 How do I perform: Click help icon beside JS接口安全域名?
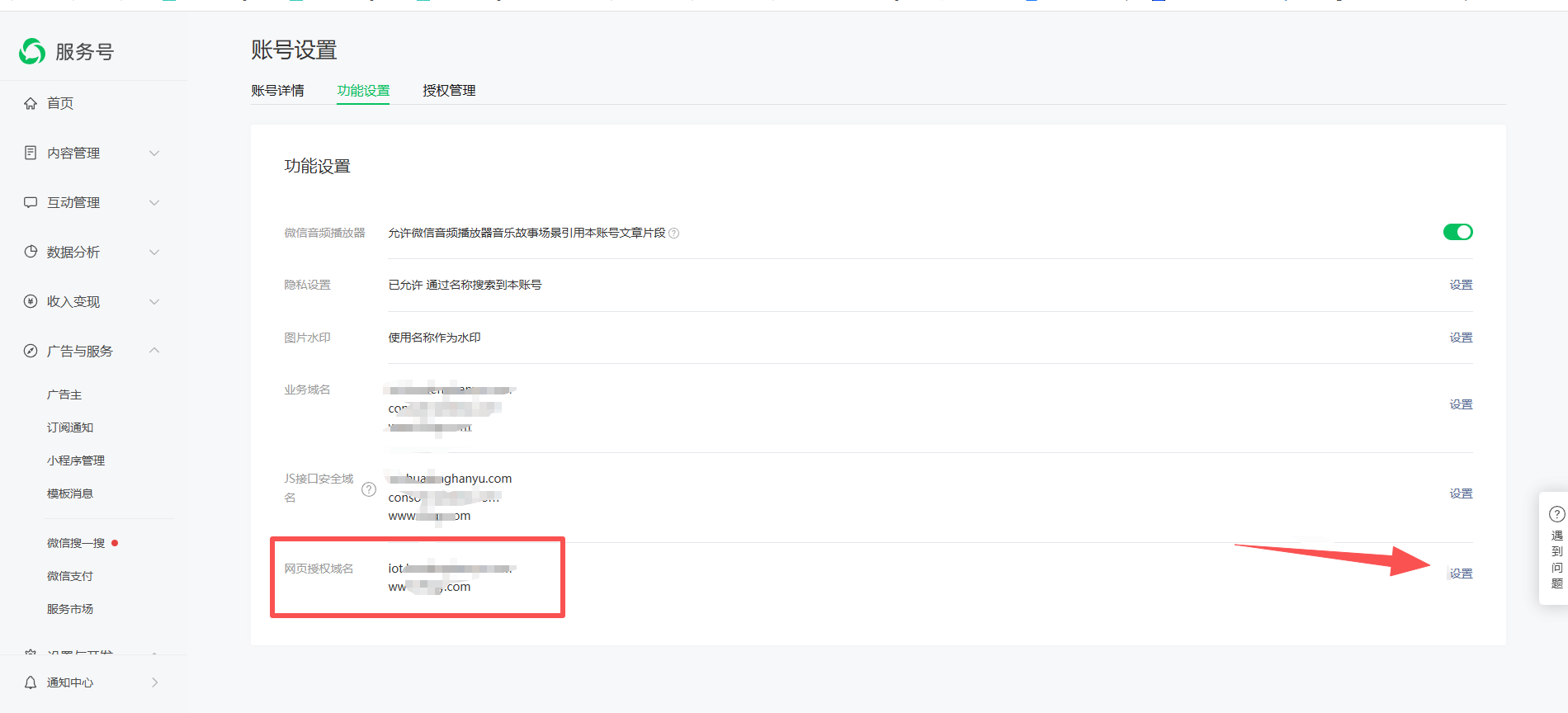pos(369,489)
